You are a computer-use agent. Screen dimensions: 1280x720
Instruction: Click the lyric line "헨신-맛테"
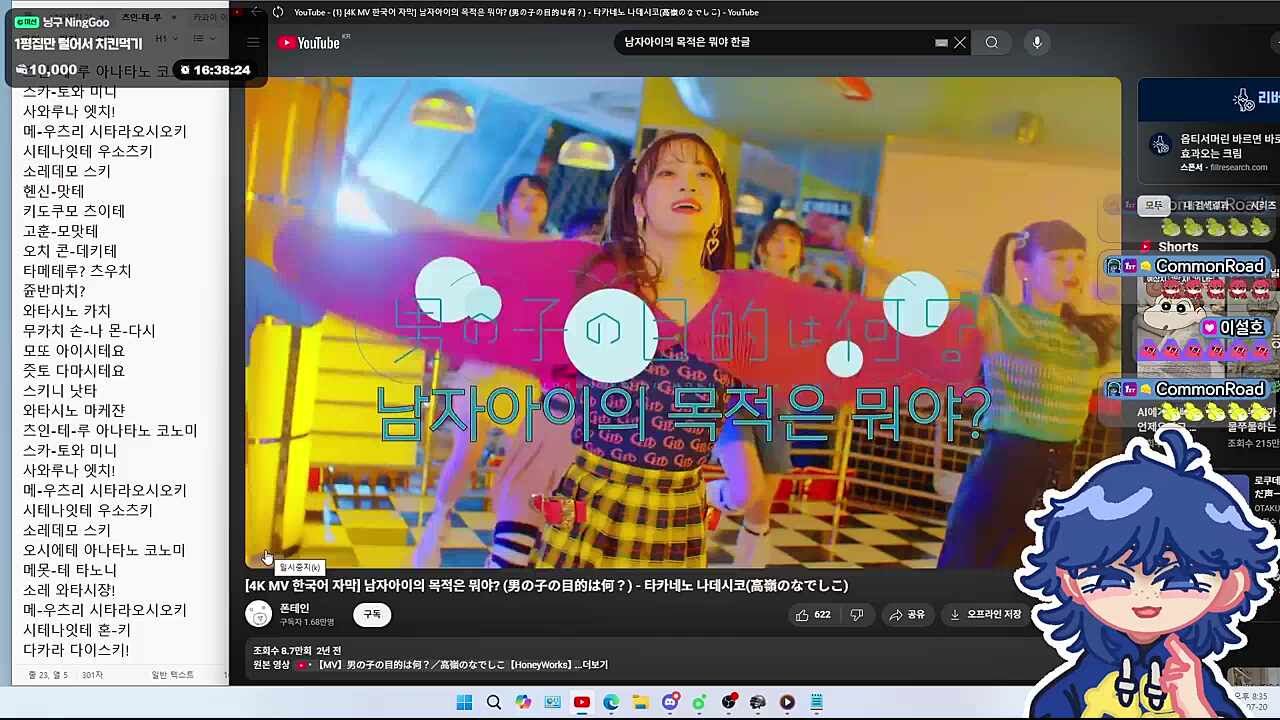tap(54, 191)
